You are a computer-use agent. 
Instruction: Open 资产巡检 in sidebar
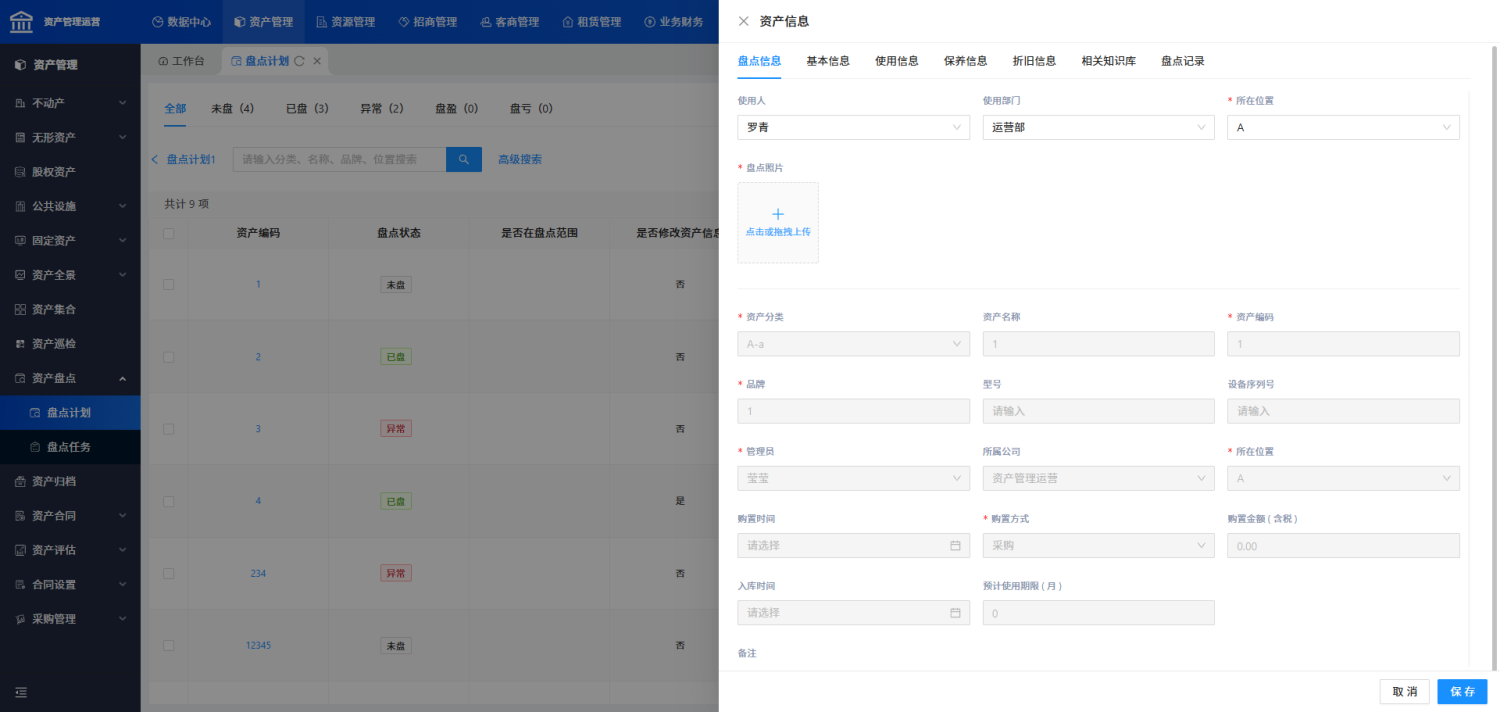[70, 344]
